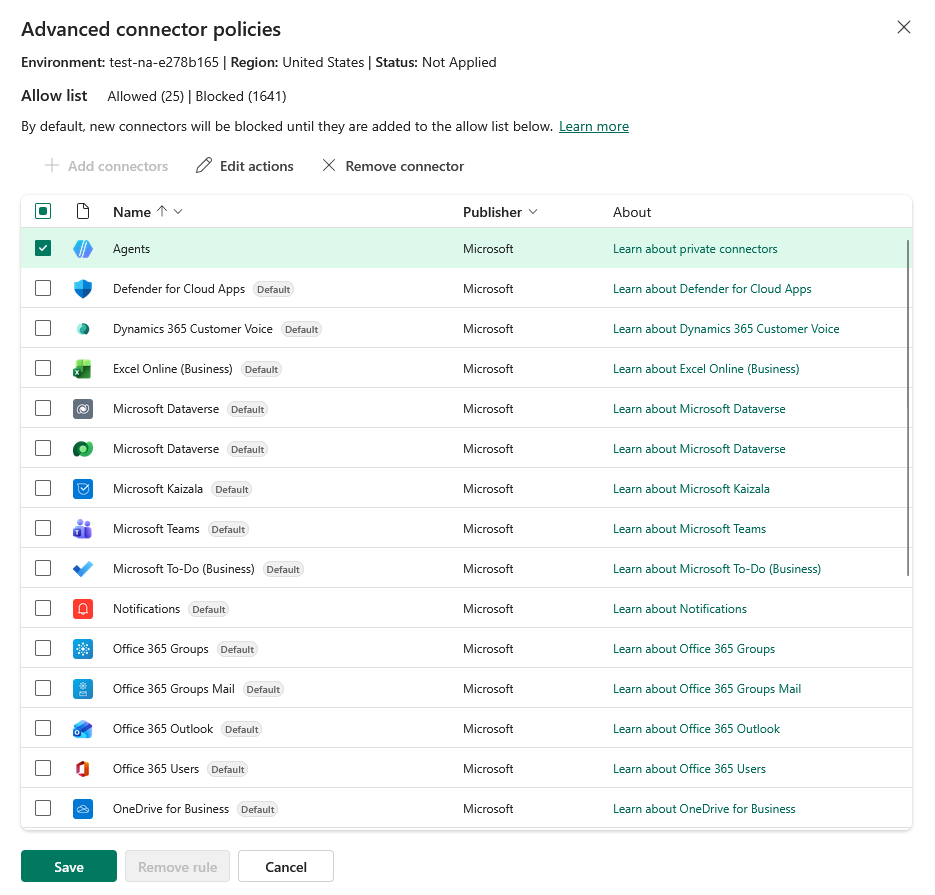Check the Microsoft Kaizala row checkbox
Screen dimensions: 935x895
tap(43, 488)
